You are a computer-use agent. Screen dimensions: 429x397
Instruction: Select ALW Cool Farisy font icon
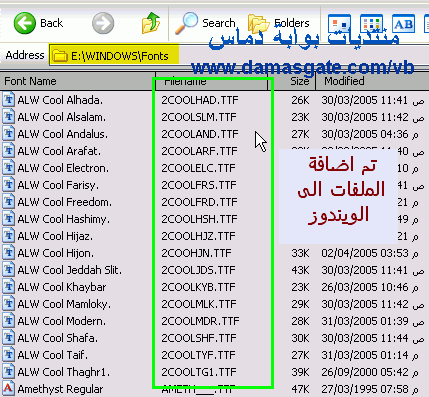point(9,185)
